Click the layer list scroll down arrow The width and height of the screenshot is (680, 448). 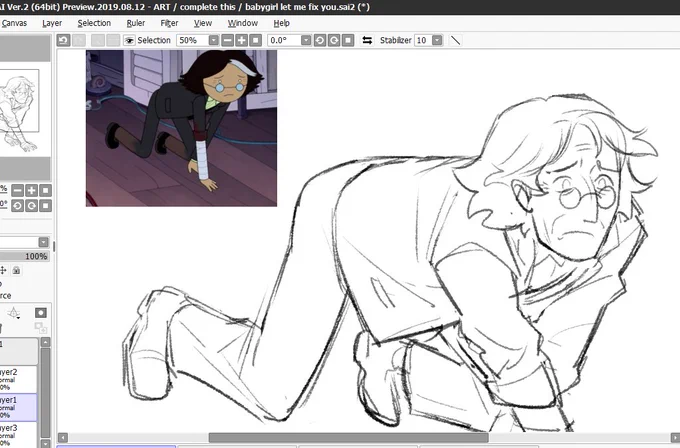[x=46, y=443]
